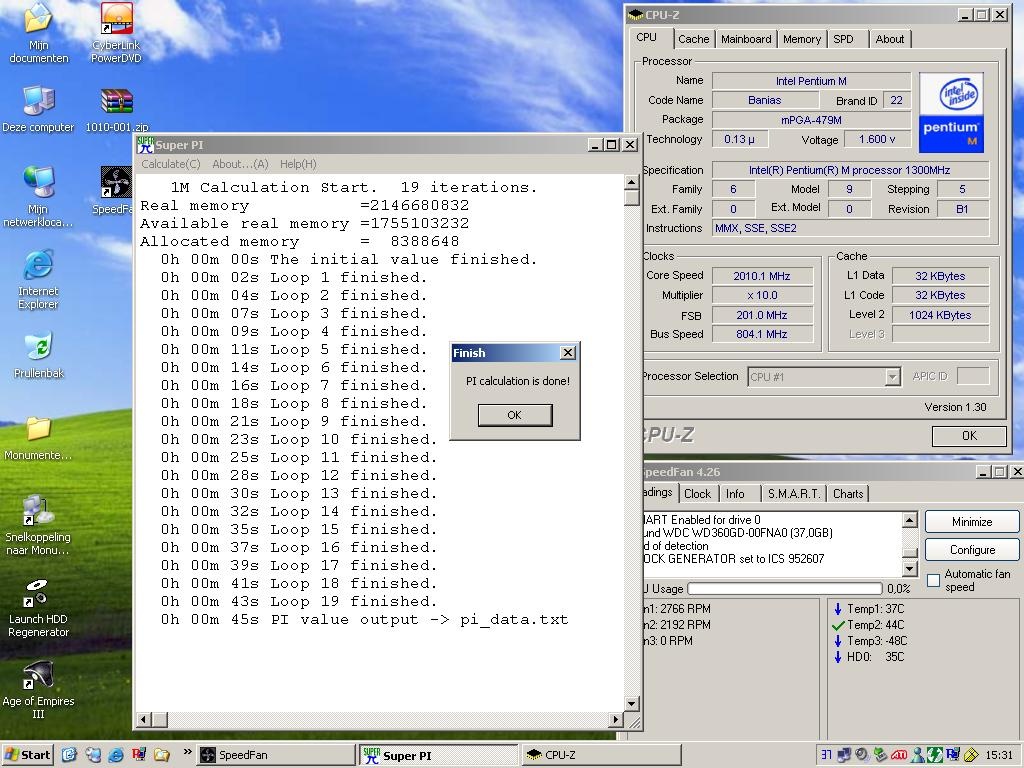Viewport: 1024px width, 768px height.
Task: Click the Super PI vertical scrollbar up arrow
Action: coord(632,182)
